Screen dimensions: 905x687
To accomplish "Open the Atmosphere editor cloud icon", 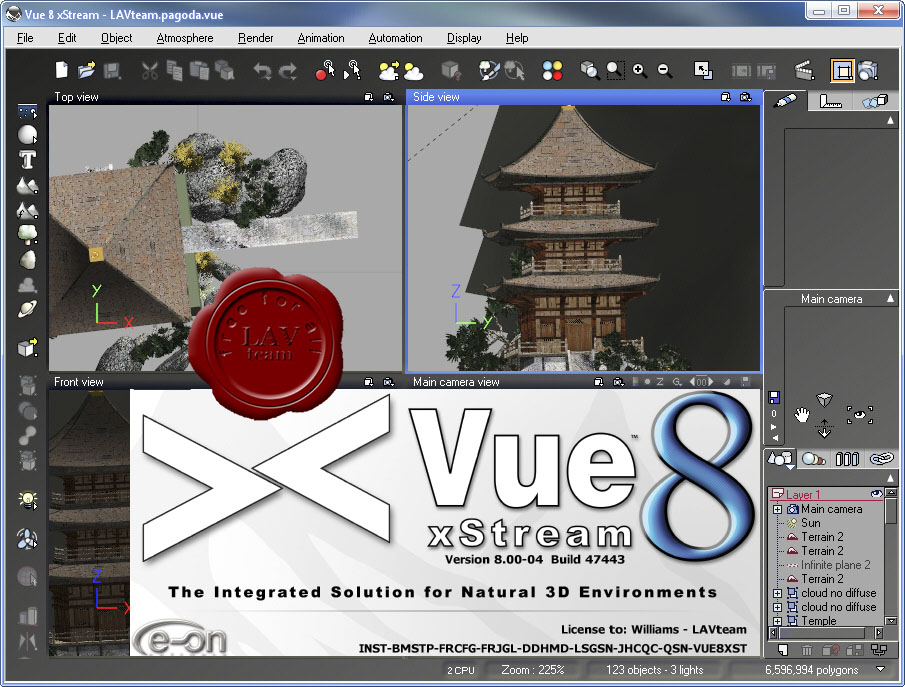I will point(413,72).
